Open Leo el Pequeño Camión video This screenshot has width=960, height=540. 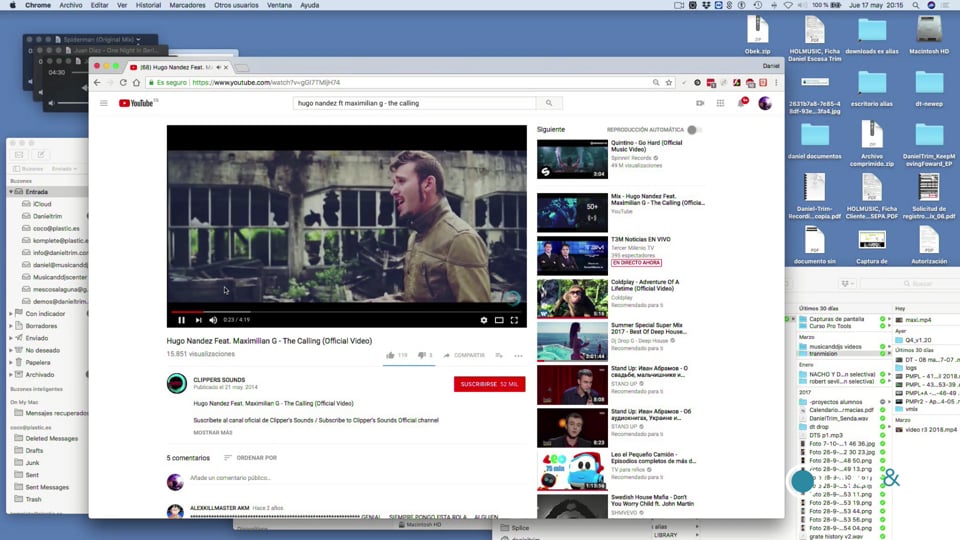coord(572,471)
